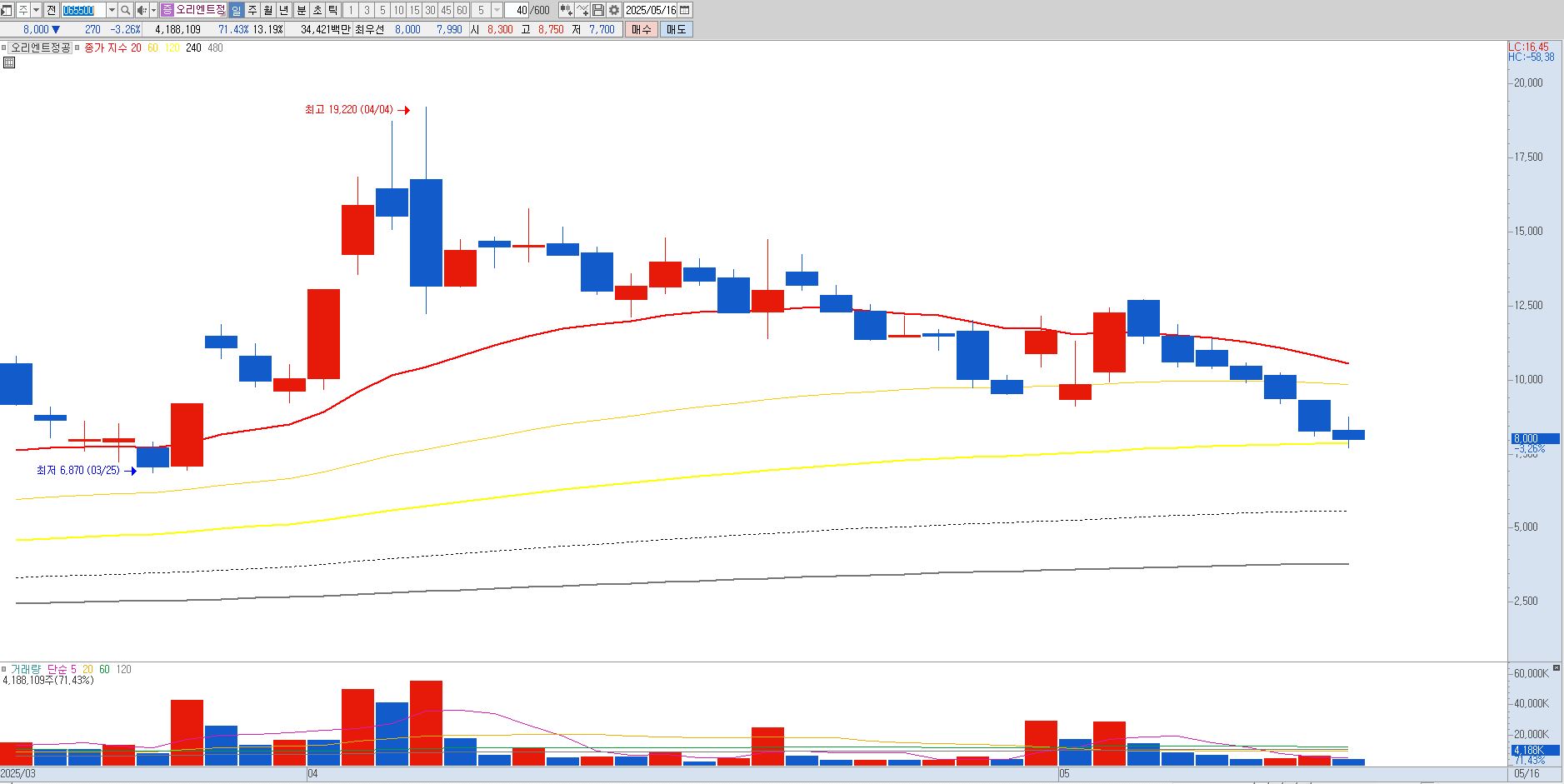Open the calendar date picker icon
This screenshot has width=1564, height=784.
(684, 10)
